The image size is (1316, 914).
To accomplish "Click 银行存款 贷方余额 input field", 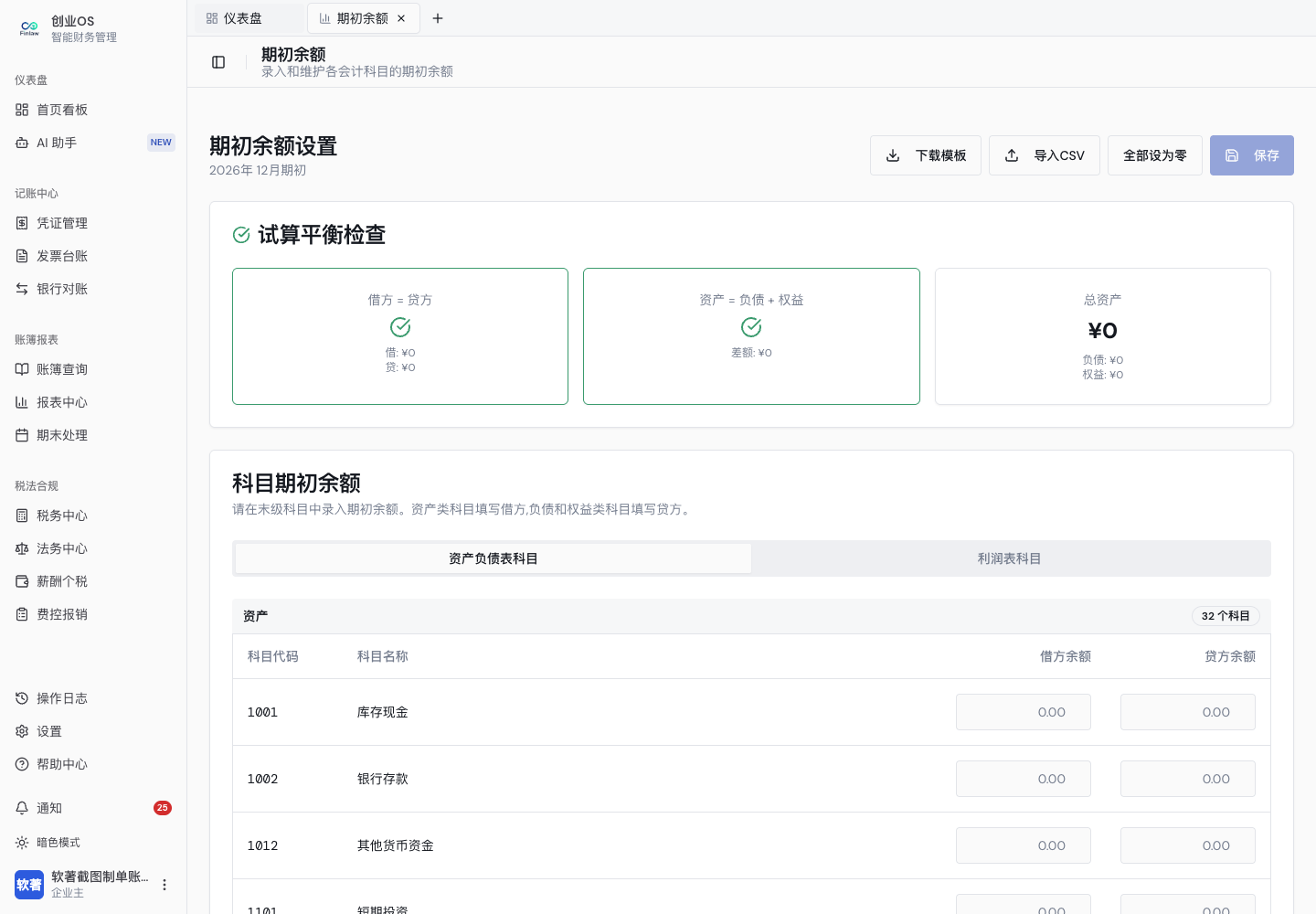I will [x=1188, y=779].
